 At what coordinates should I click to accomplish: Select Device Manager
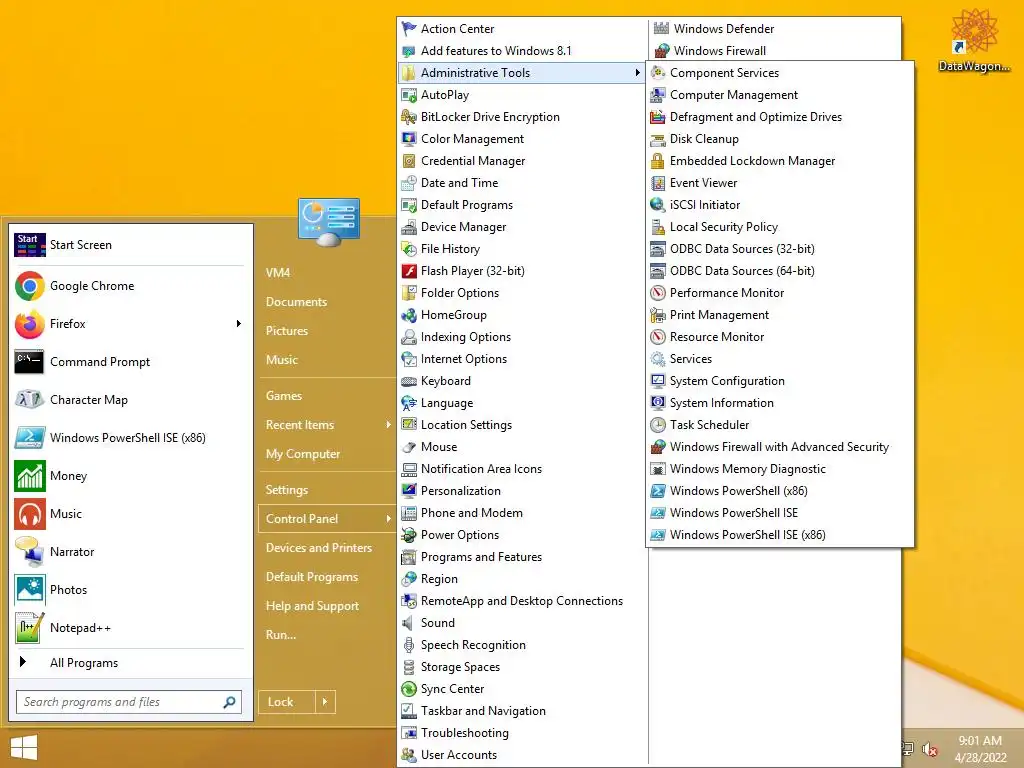464,227
